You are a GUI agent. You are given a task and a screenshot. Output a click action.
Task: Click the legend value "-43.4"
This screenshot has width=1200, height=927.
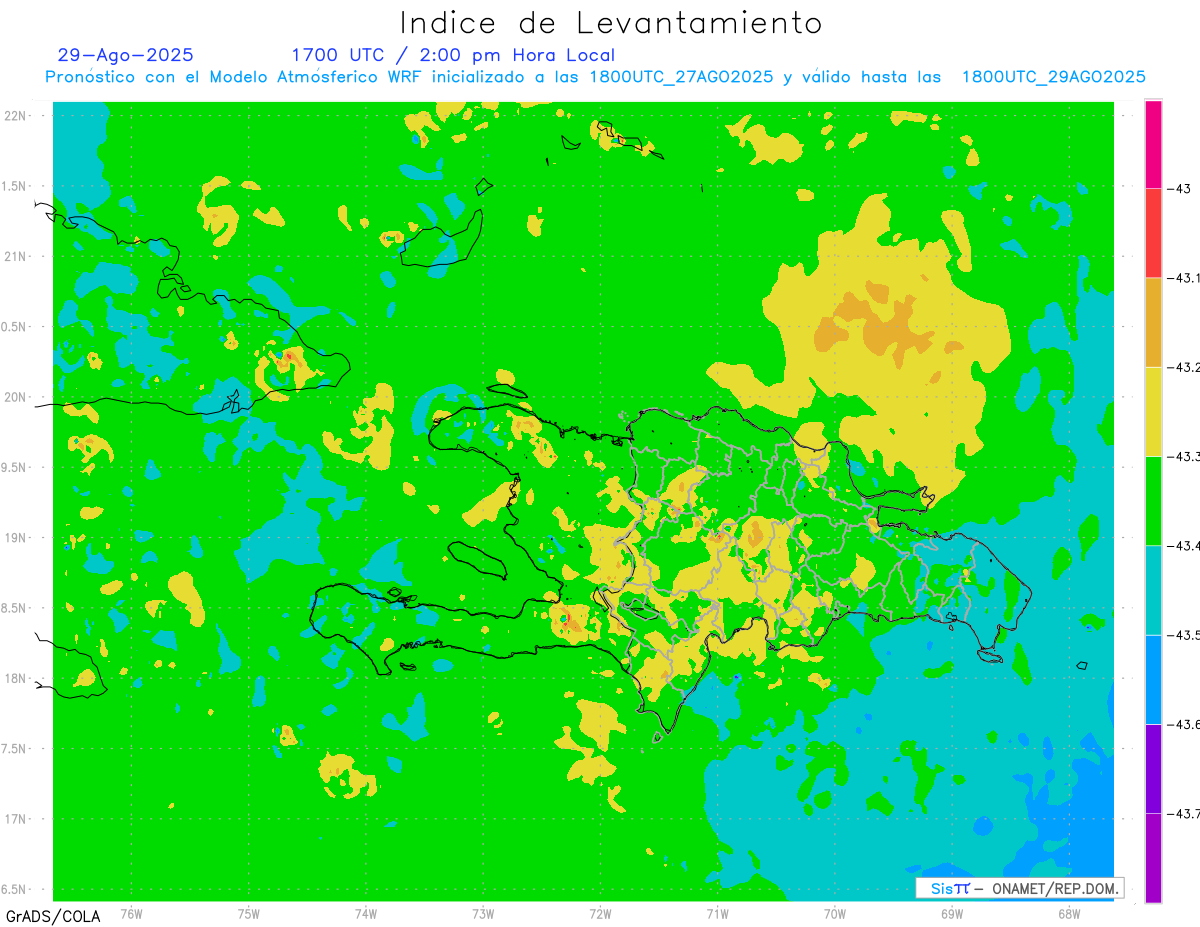(1183, 545)
